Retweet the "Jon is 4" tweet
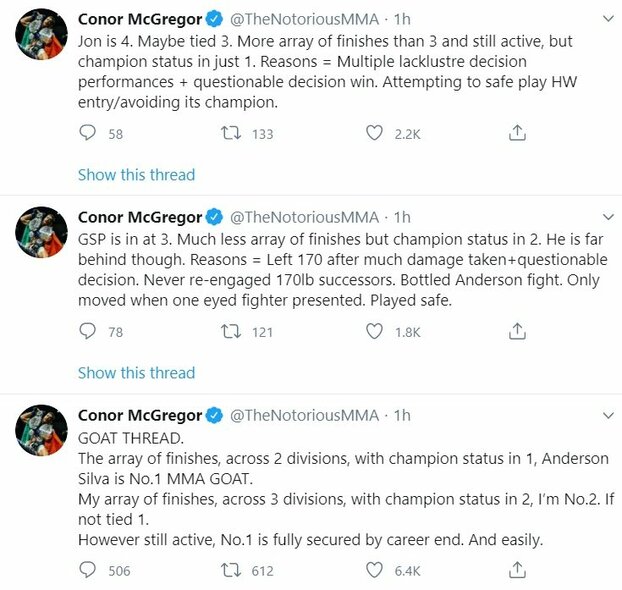The image size is (622, 590). tap(234, 133)
